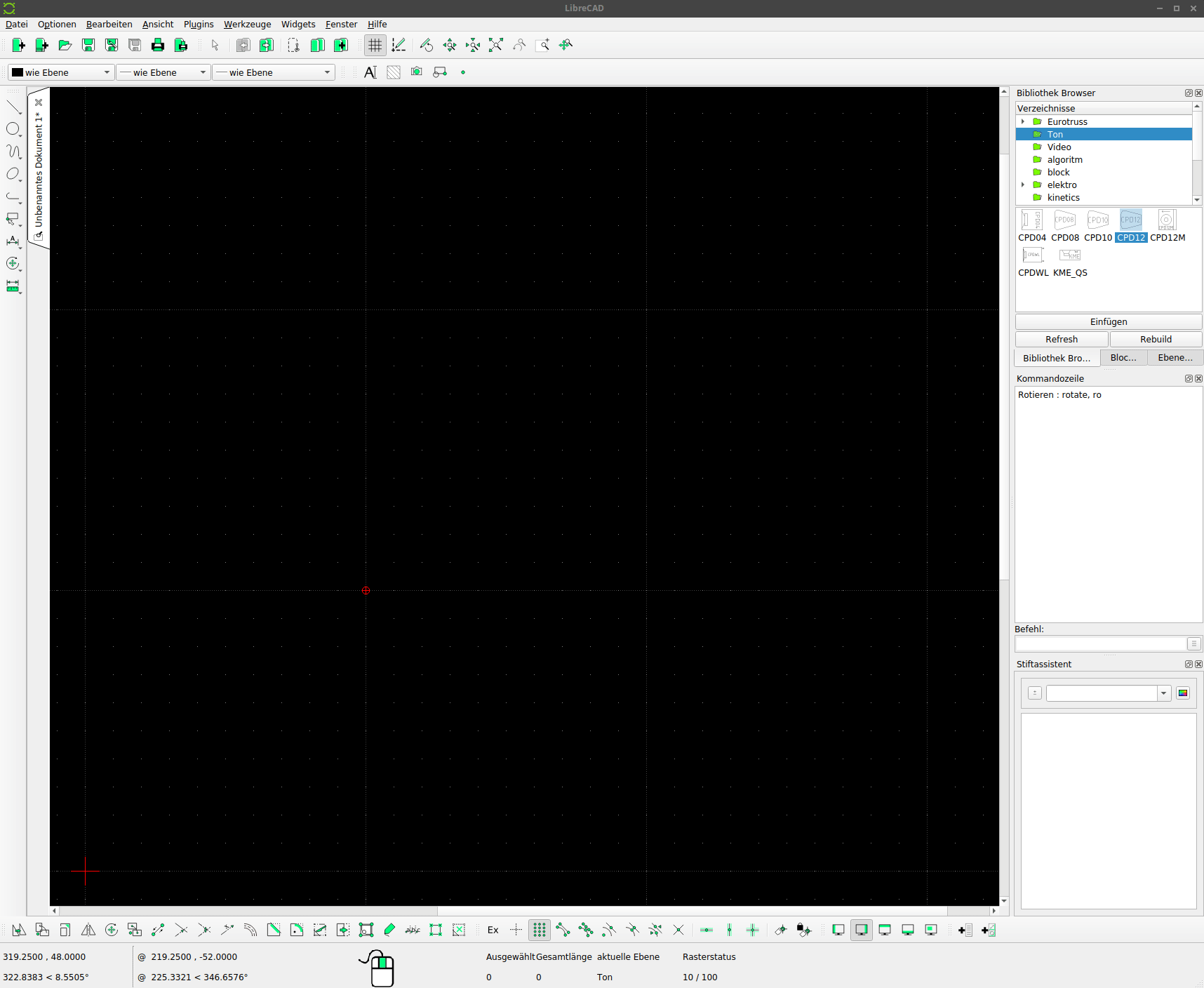Viewport: 1204px width, 988px height.
Task: Select the CPD12M library thumbnail
Action: [x=1166, y=220]
